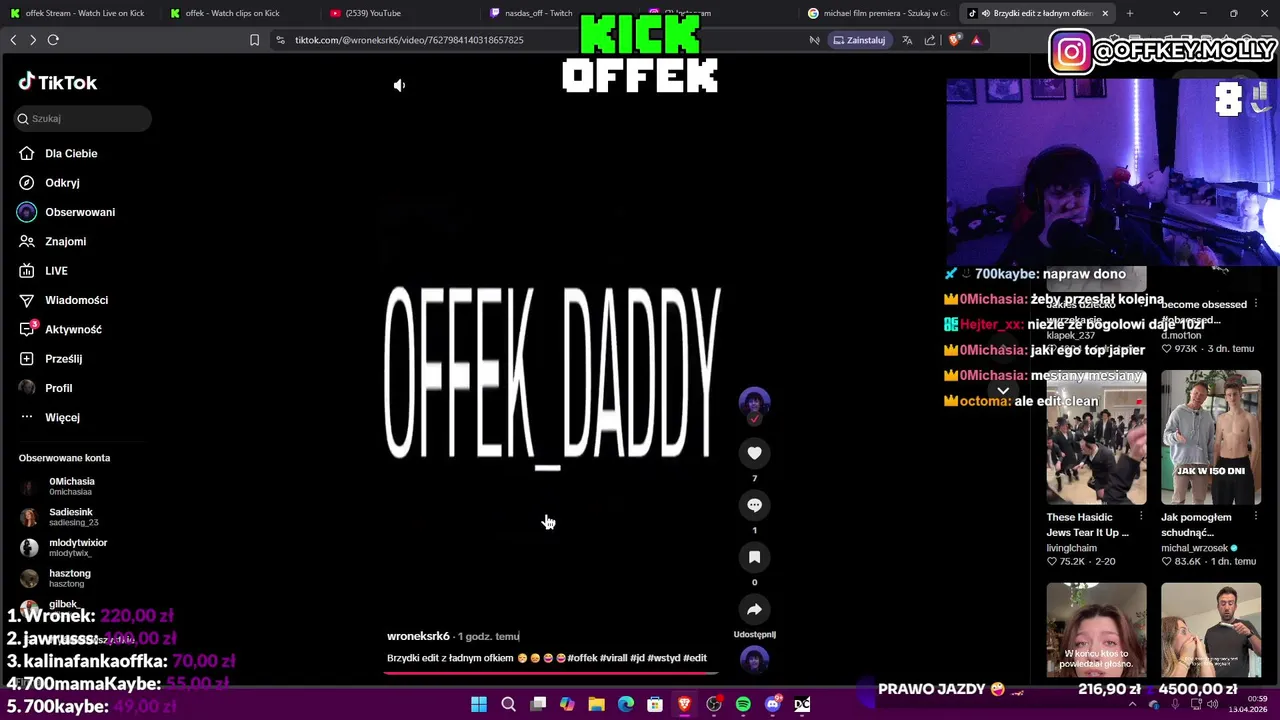Open tab search dropdown arrow
The height and width of the screenshot is (720, 1280).
coord(1176,13)
